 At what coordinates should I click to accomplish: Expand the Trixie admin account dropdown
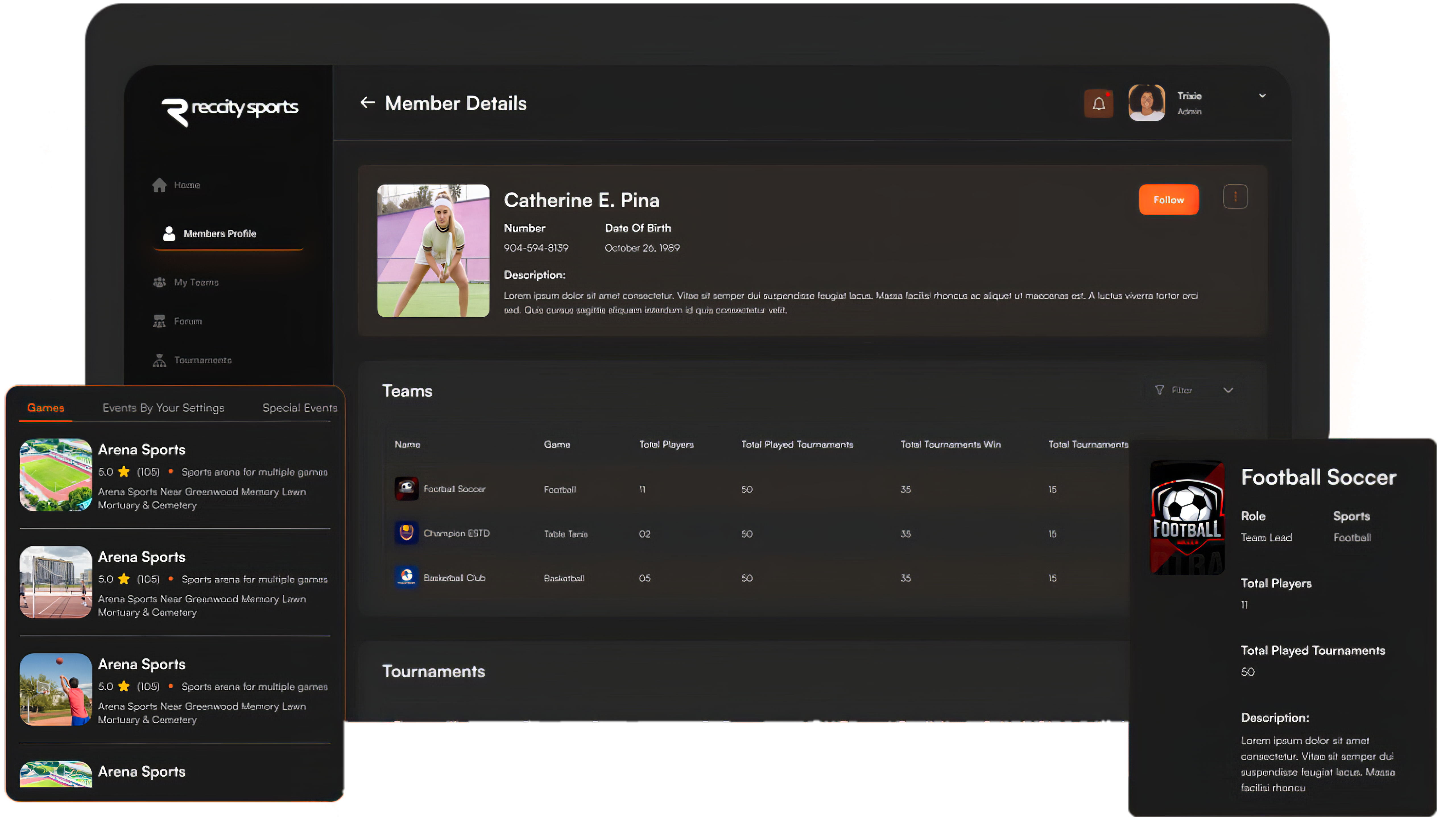pos(1262,96)
